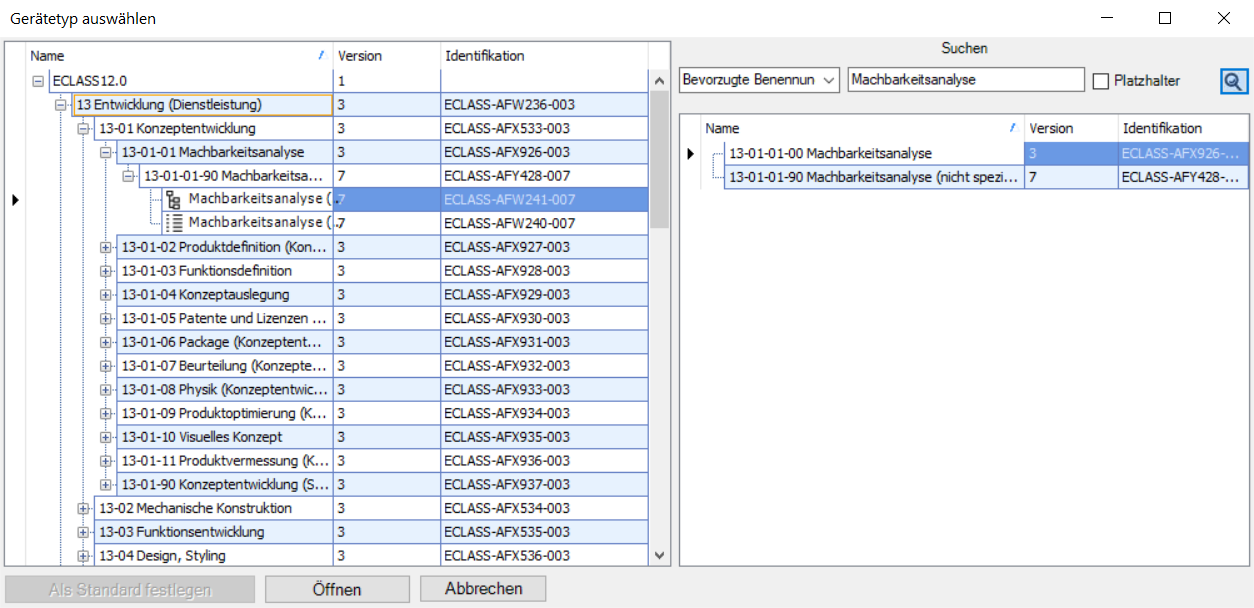Click the scroll down arrow of tree list

[659, 555]
